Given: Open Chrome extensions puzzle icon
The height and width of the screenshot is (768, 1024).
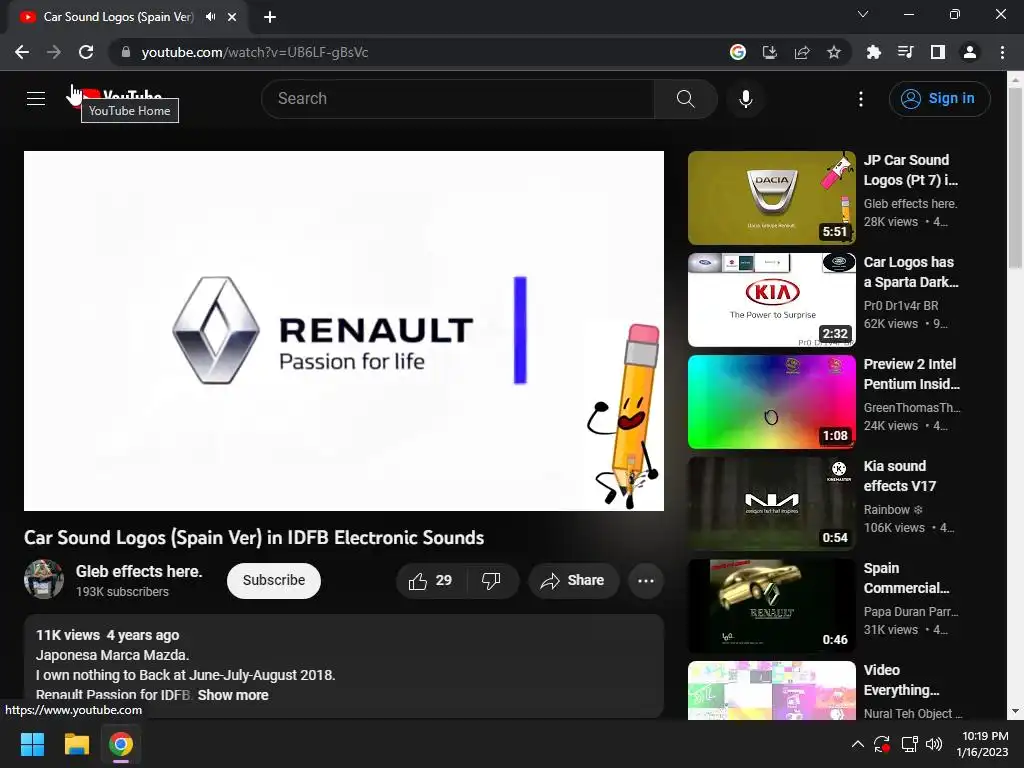Looking at the screenshot, I should [873, 52].
